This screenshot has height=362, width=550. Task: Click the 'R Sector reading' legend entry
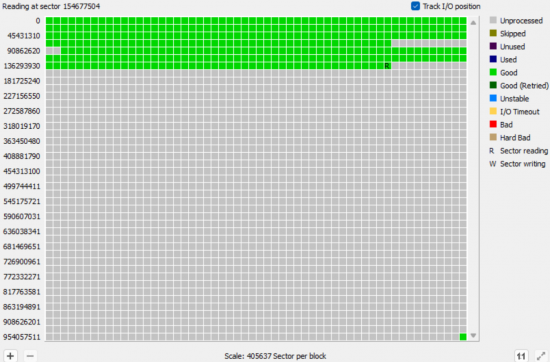(x=518, y=151)
